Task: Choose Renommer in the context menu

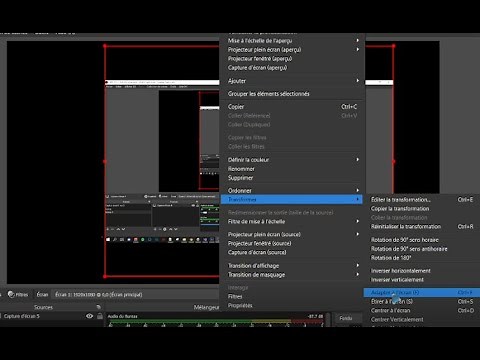Action: coord(292,169)
